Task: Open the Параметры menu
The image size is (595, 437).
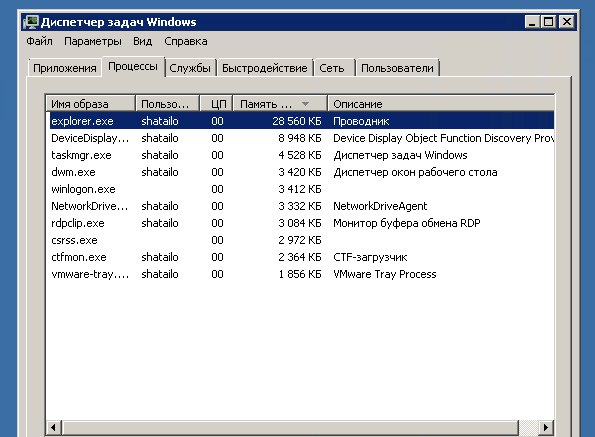Action: 93,41
